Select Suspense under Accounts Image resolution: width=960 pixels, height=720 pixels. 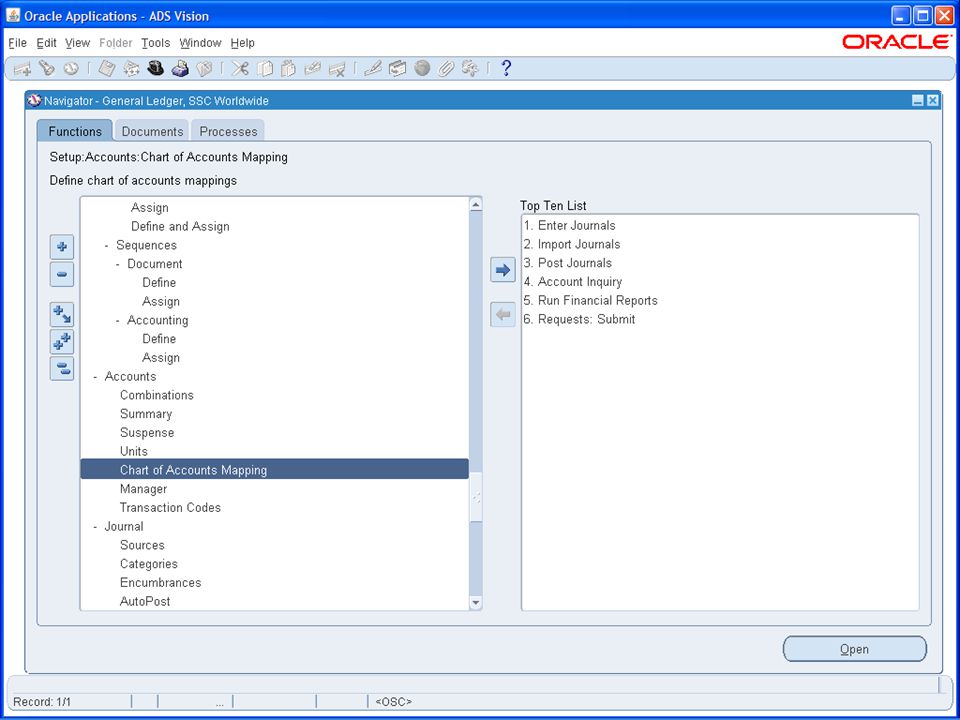(147, 432)
